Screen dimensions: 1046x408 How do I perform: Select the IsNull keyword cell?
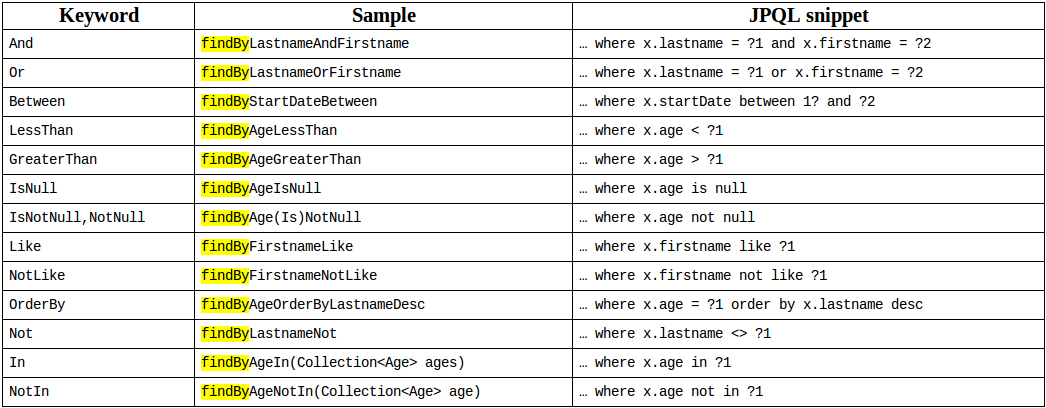(x=99, y=189)
